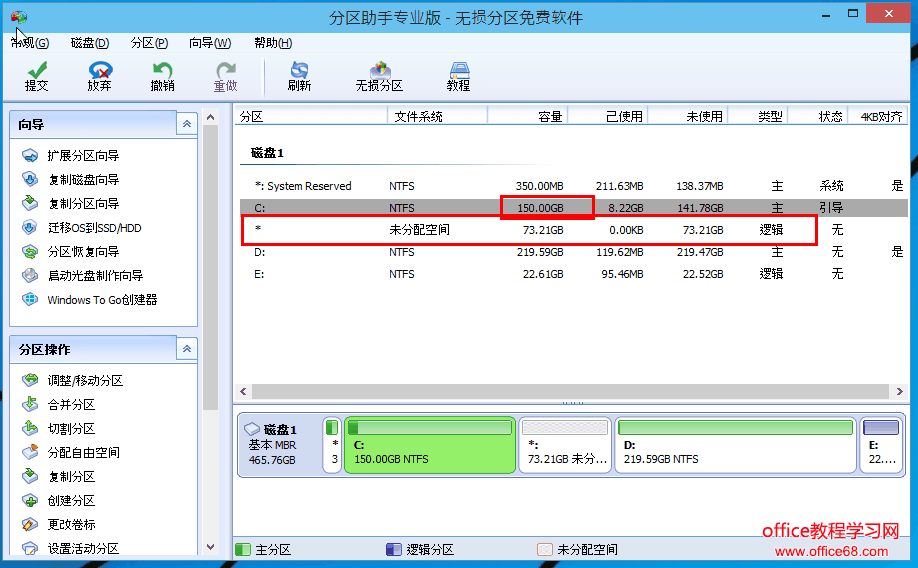Viewport: 918px width, 568px height.
Task: Select the E: block in disk map
Action: point(882,444)
